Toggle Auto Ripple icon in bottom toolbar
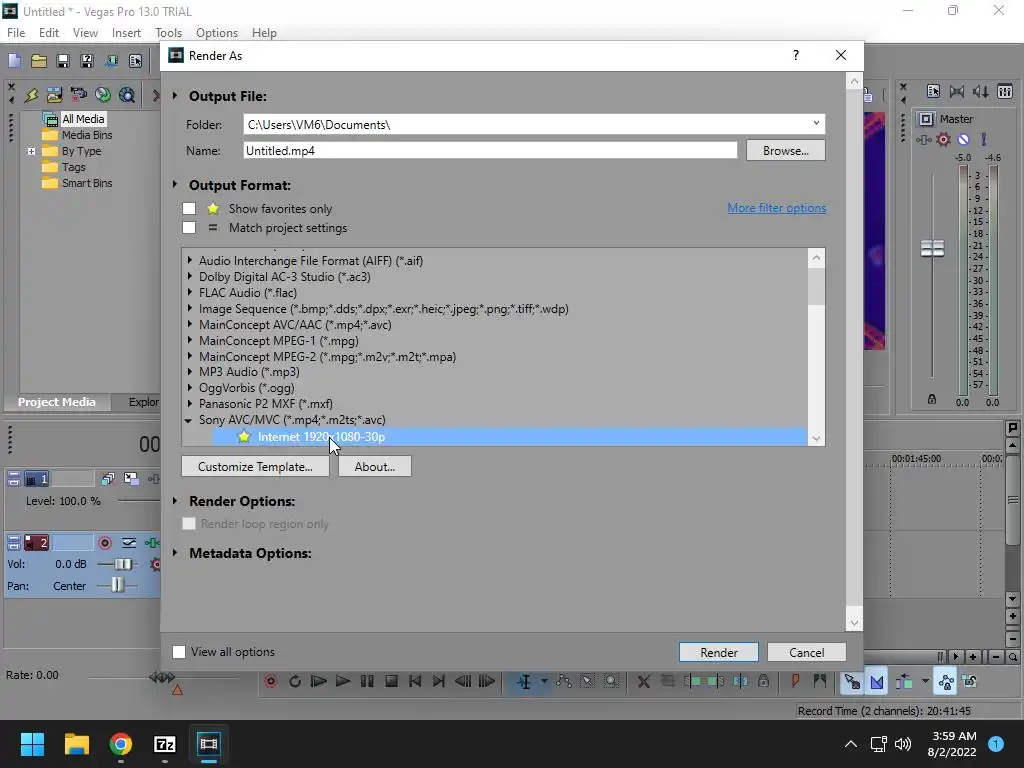Screen dimensions: 1024x768 tap(904, 682)
